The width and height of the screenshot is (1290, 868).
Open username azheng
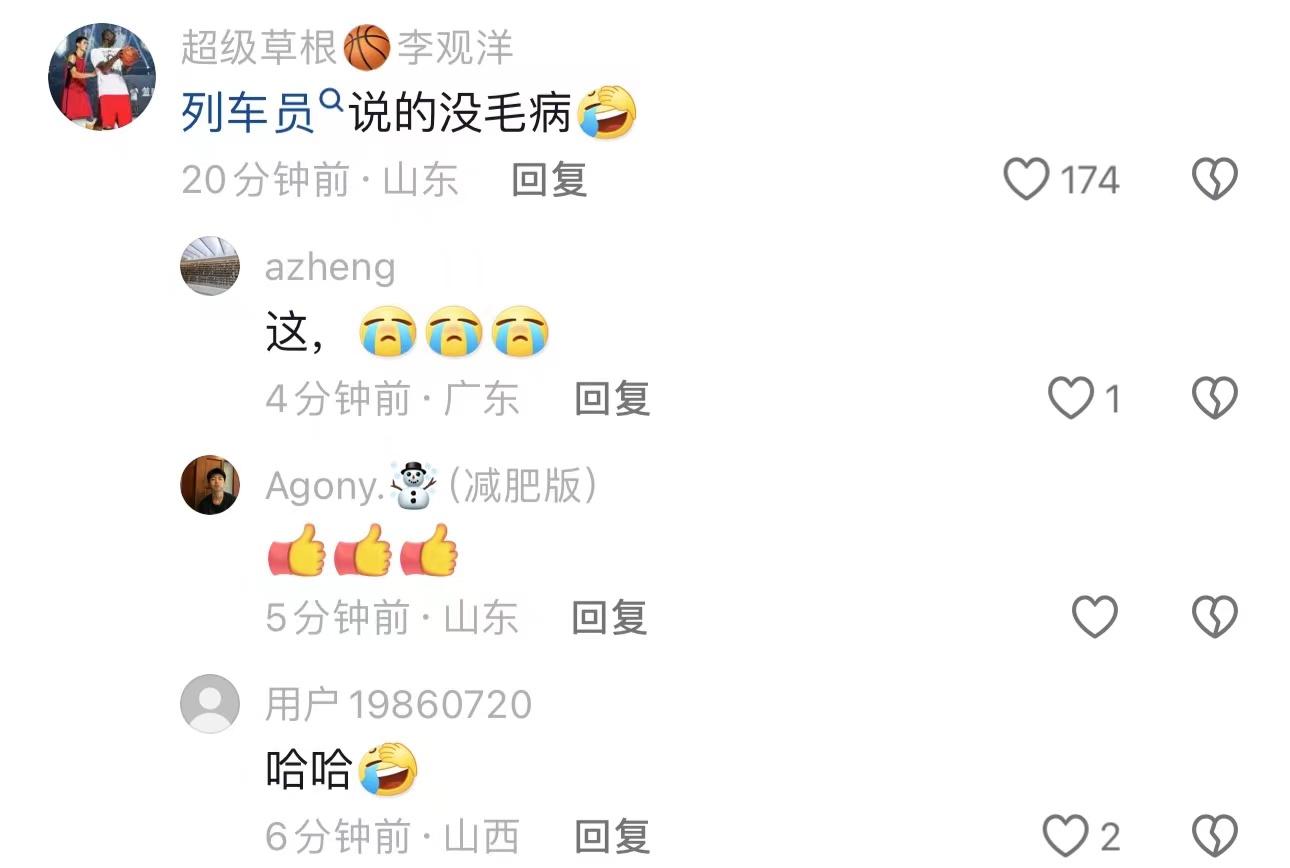point(330,267)
